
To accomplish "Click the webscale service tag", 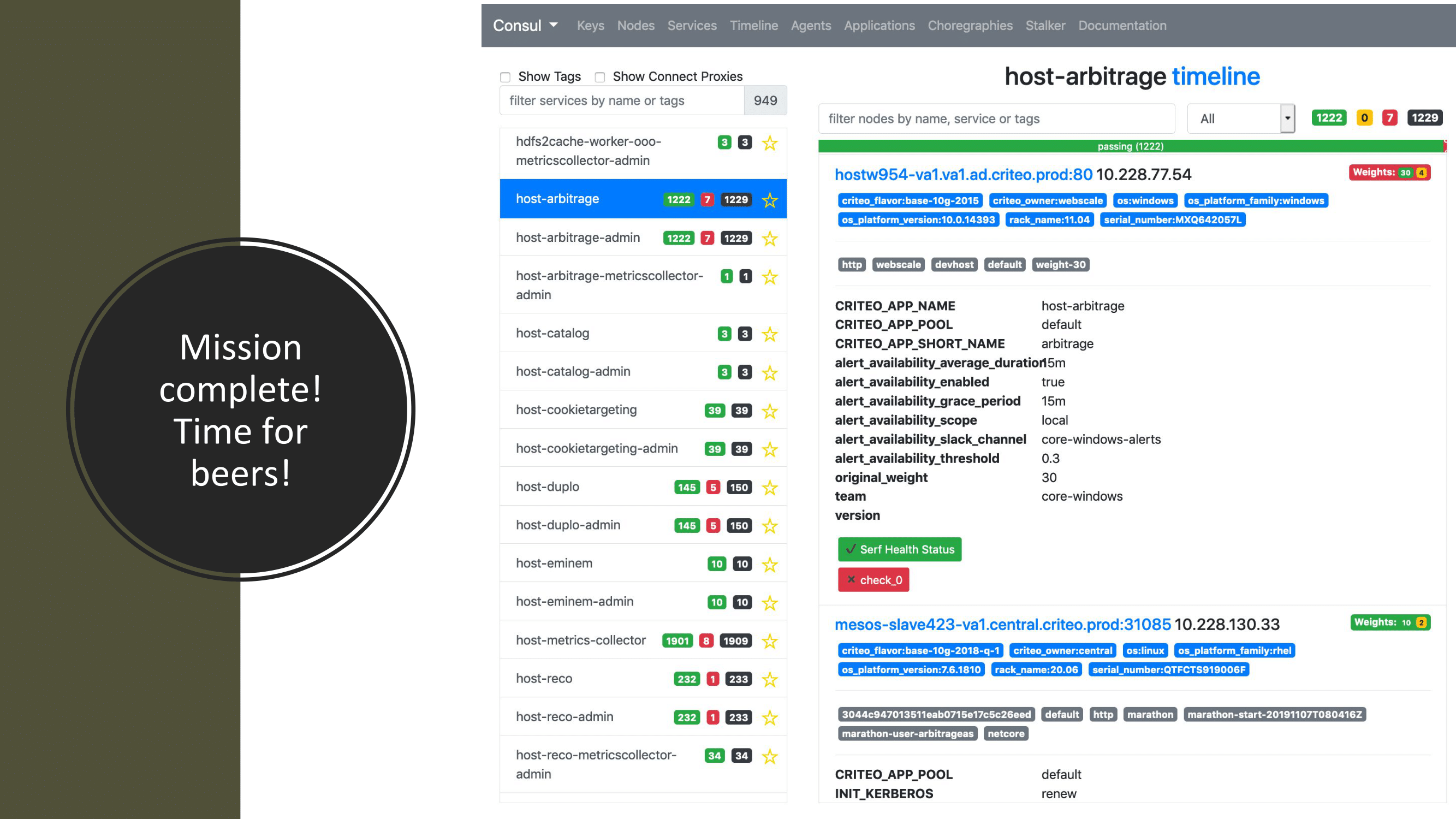I will 898,264.
